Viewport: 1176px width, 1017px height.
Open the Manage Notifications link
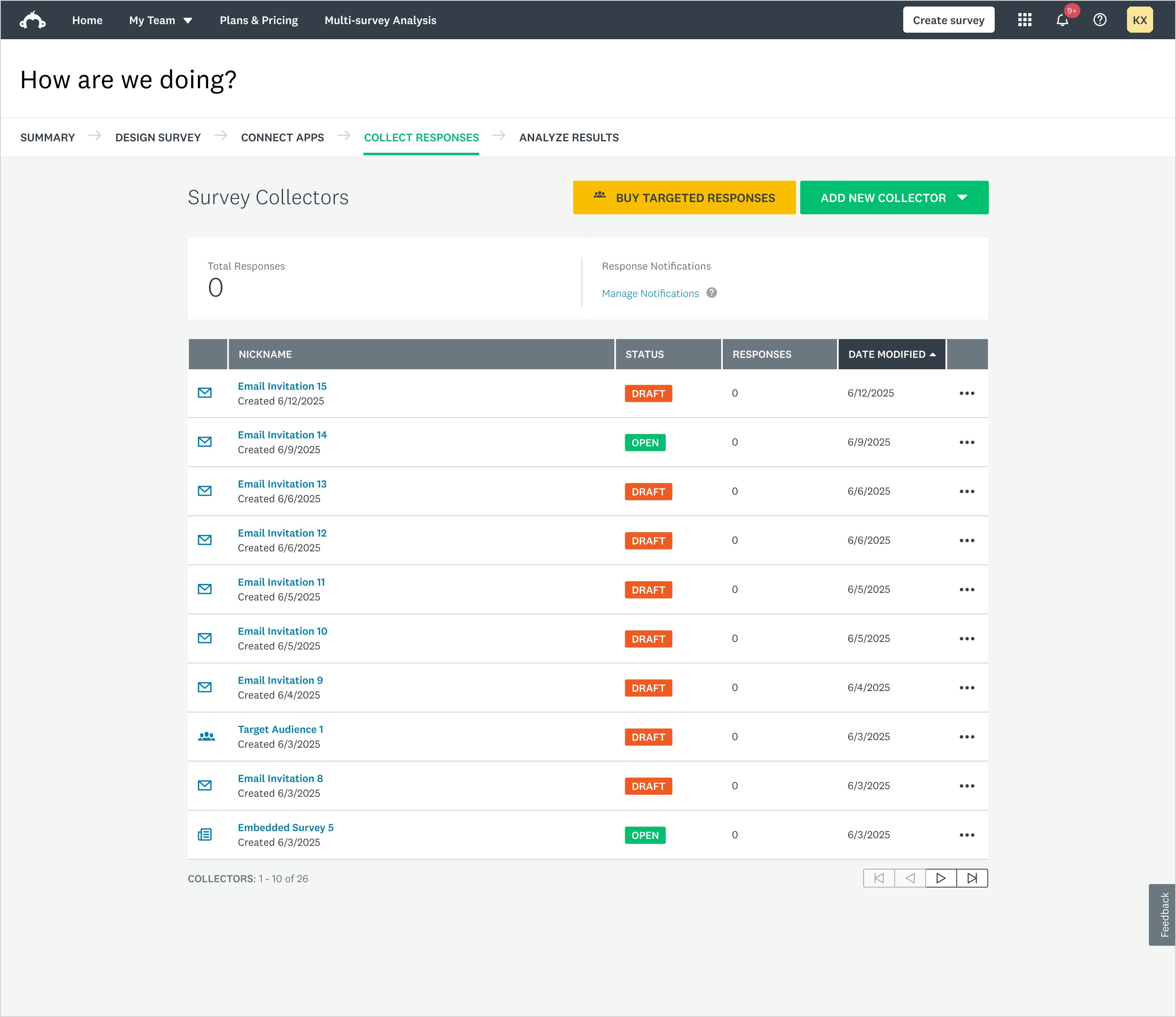(650, 294)
